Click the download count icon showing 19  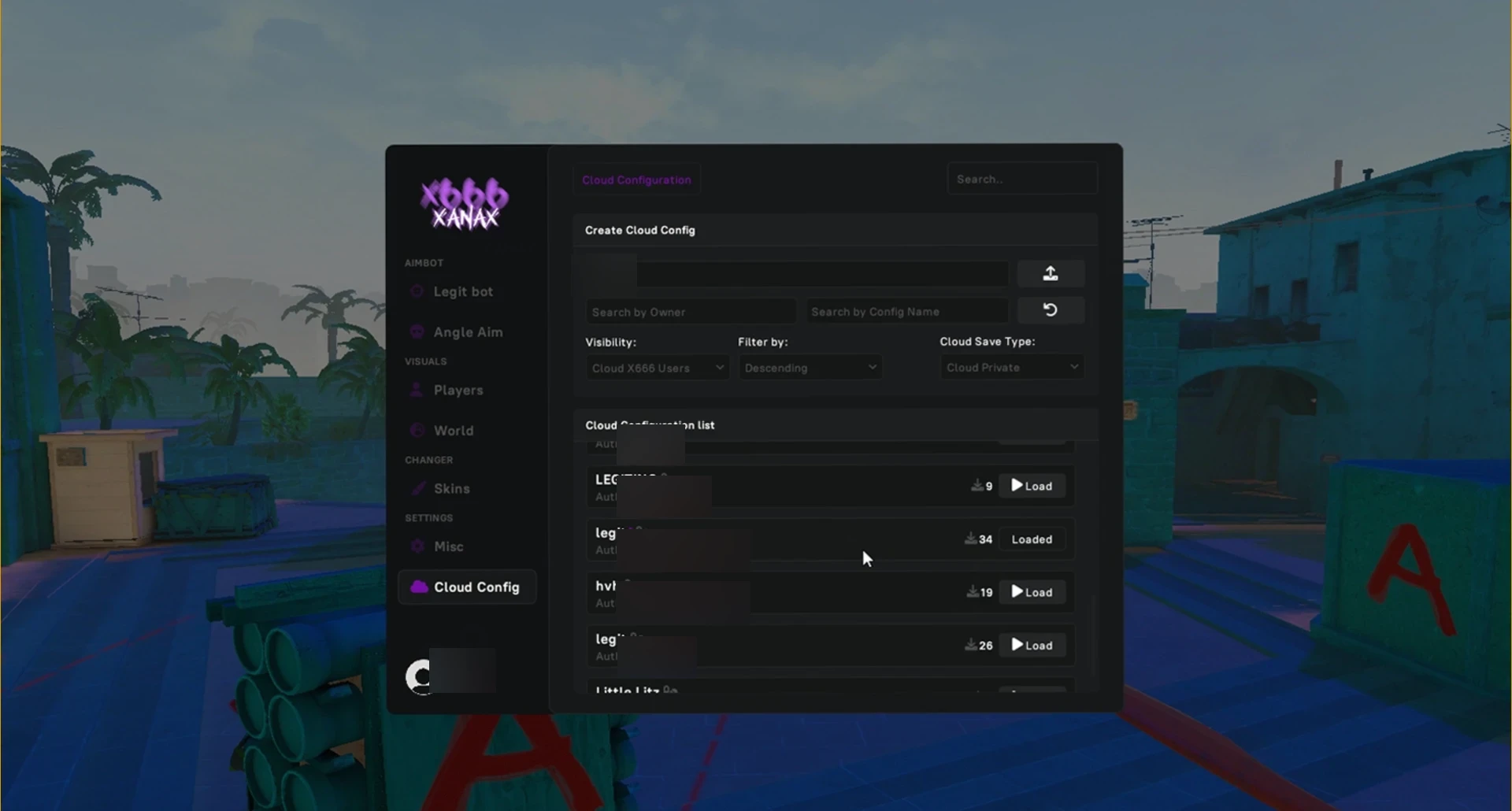pos(973,591)
